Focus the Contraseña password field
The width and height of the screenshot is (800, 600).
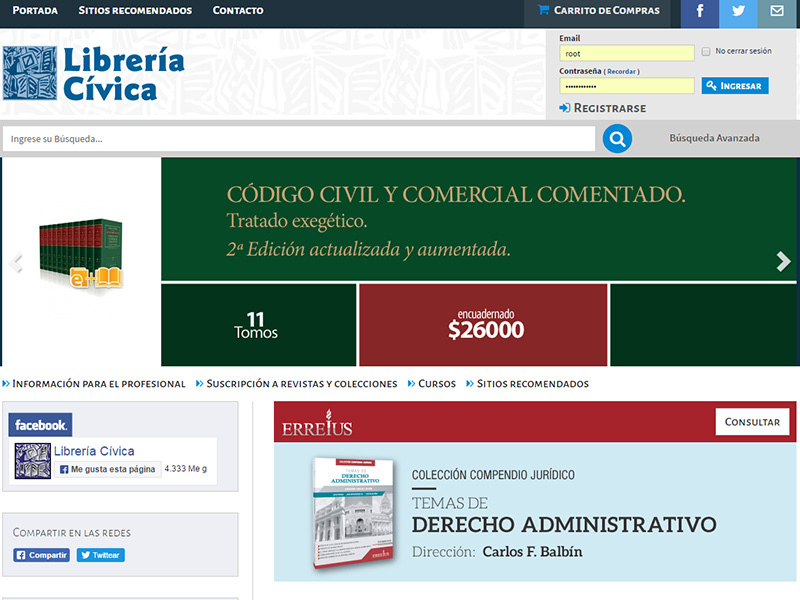point(627,86)
